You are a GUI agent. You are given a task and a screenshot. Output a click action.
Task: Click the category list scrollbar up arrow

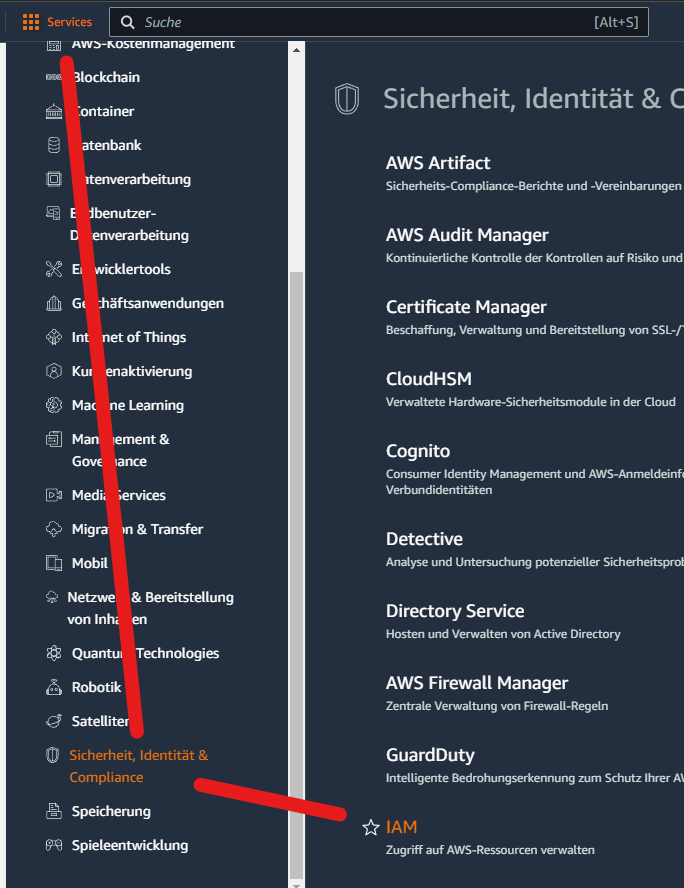(x=296, y=50)
